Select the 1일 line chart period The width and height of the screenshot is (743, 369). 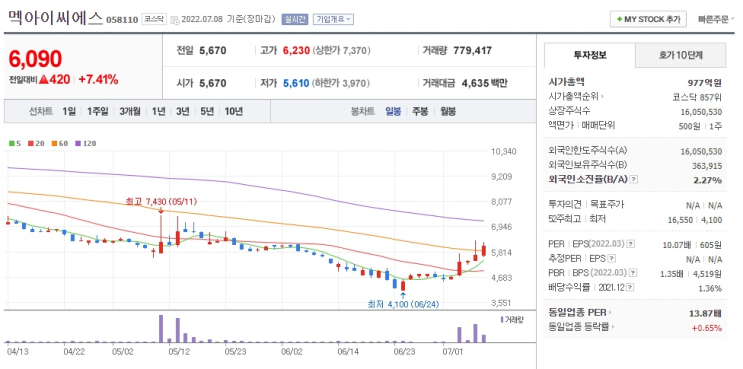click(x=69, y=111)
